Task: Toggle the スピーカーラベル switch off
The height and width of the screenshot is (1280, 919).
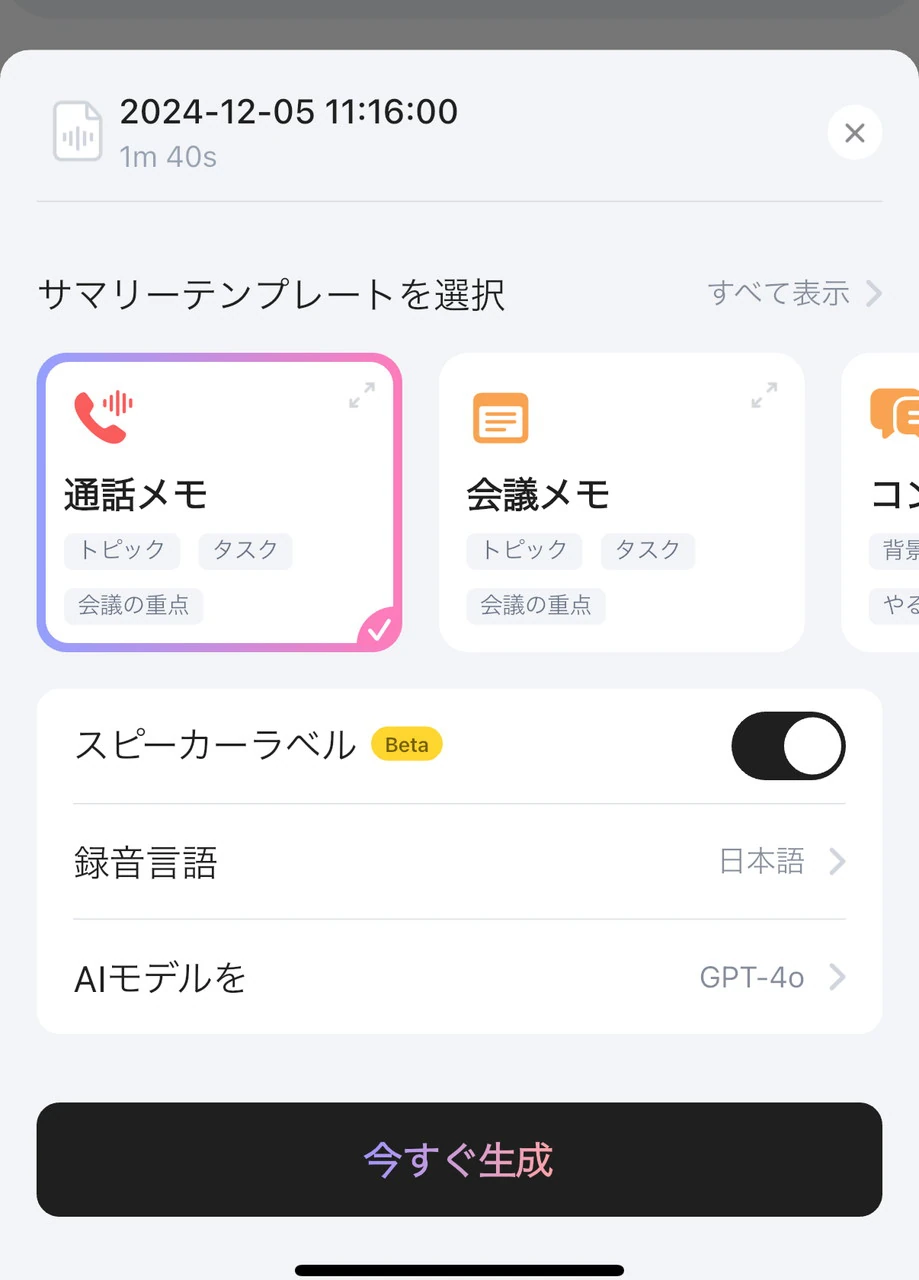Action: pos(788,746)
